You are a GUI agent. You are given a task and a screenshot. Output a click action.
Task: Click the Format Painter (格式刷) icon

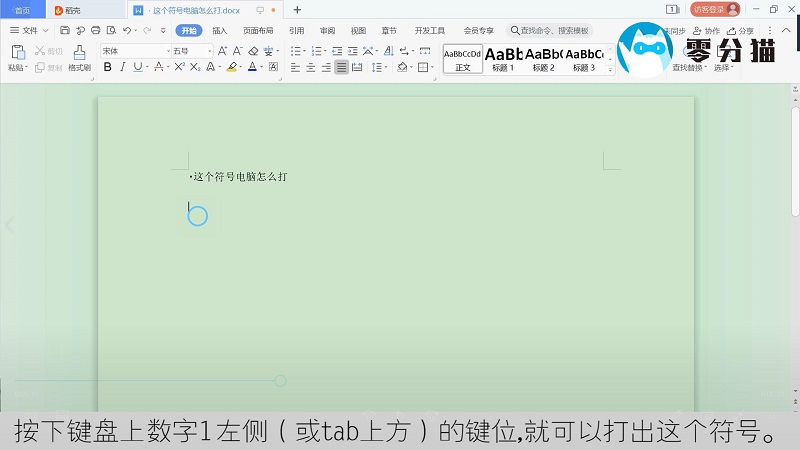[79, 52]
